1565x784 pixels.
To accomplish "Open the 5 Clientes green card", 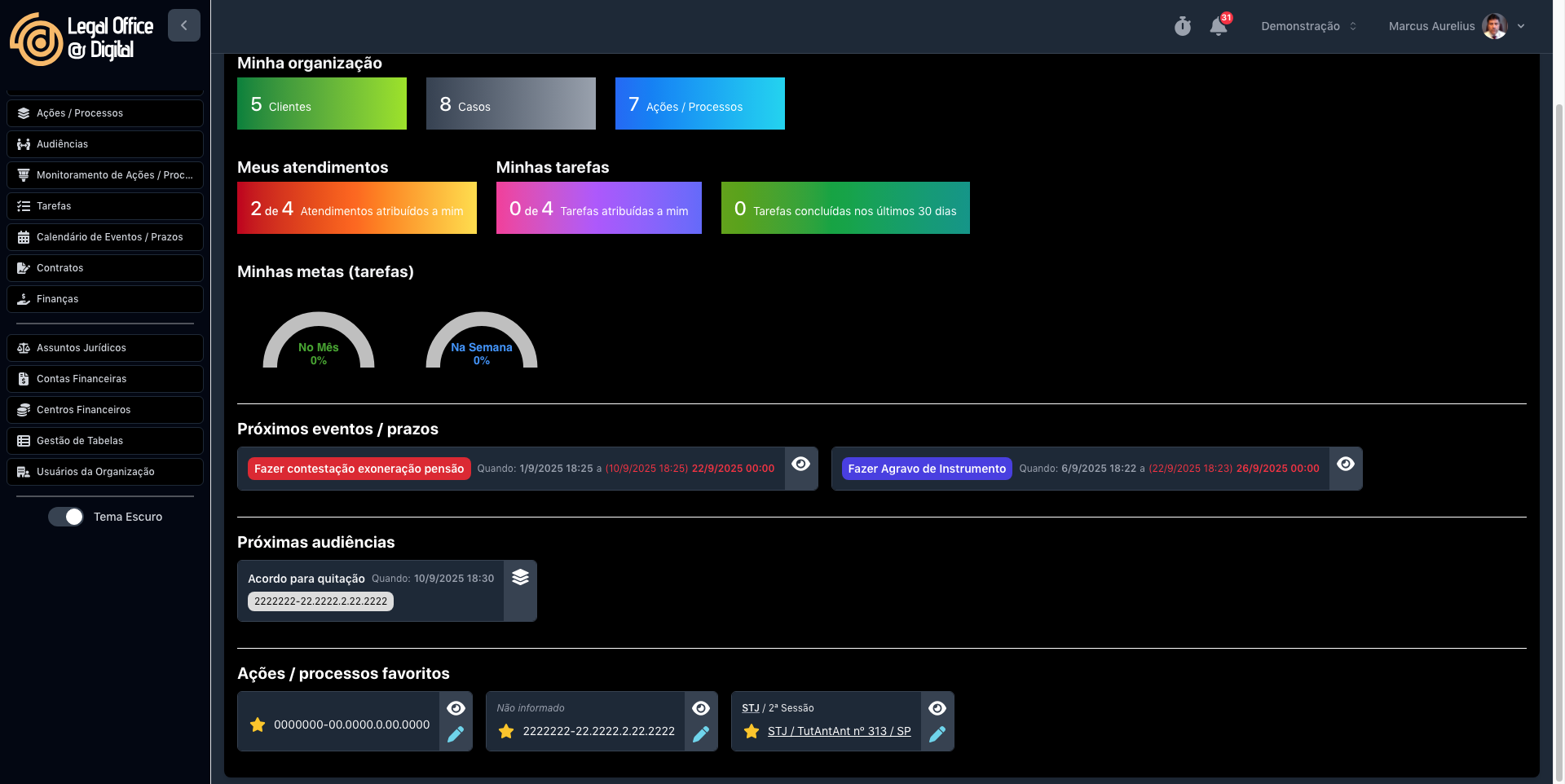I will (322, 104).
